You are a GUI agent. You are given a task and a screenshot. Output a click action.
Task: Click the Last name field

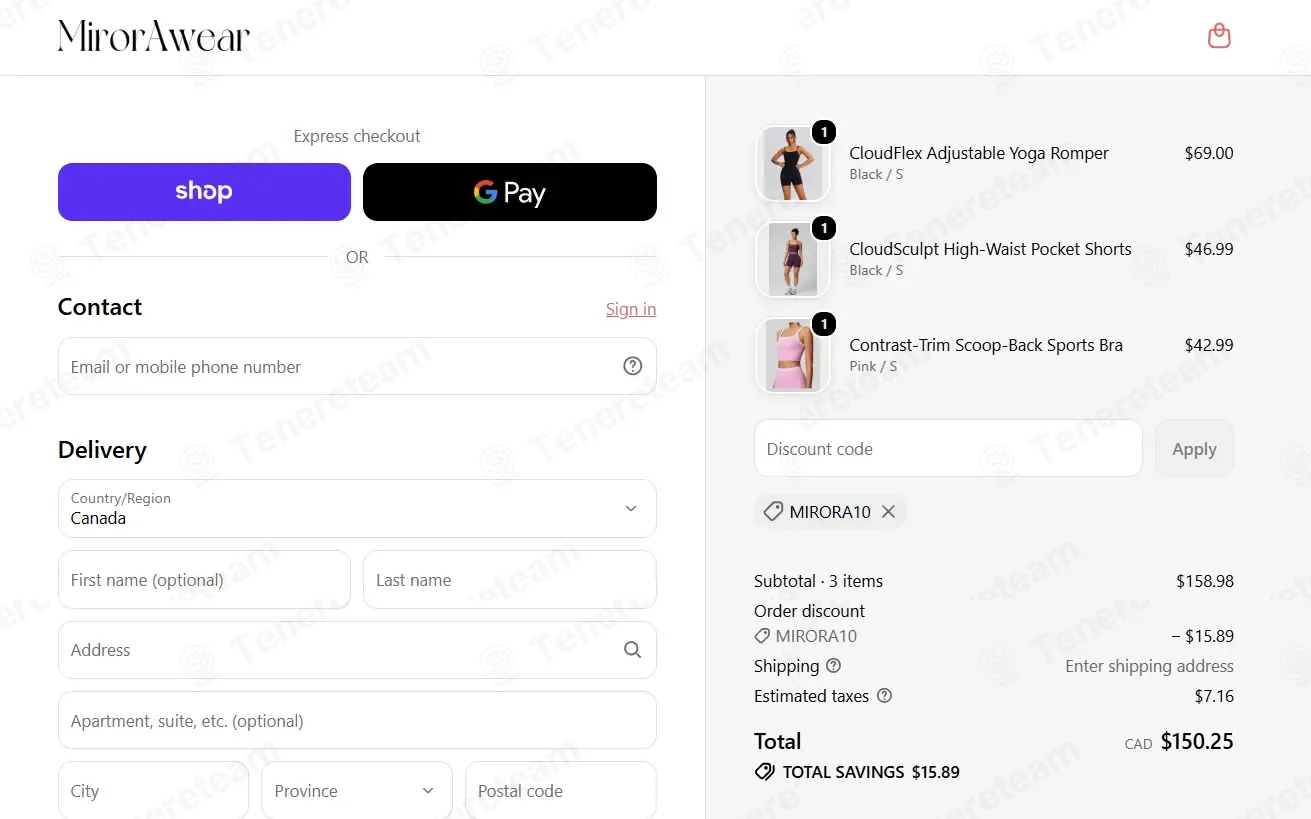[x=510, y=580]
